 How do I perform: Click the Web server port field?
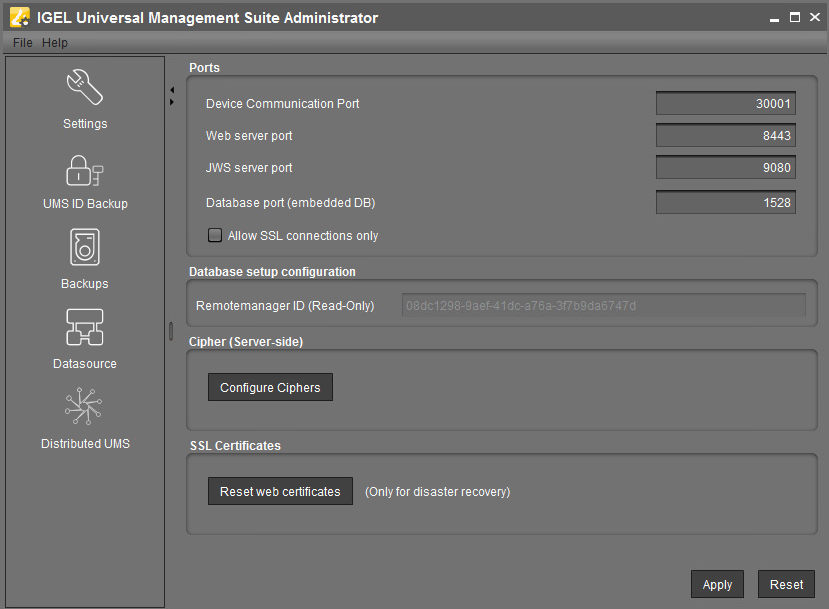click(x=726, y=135)
